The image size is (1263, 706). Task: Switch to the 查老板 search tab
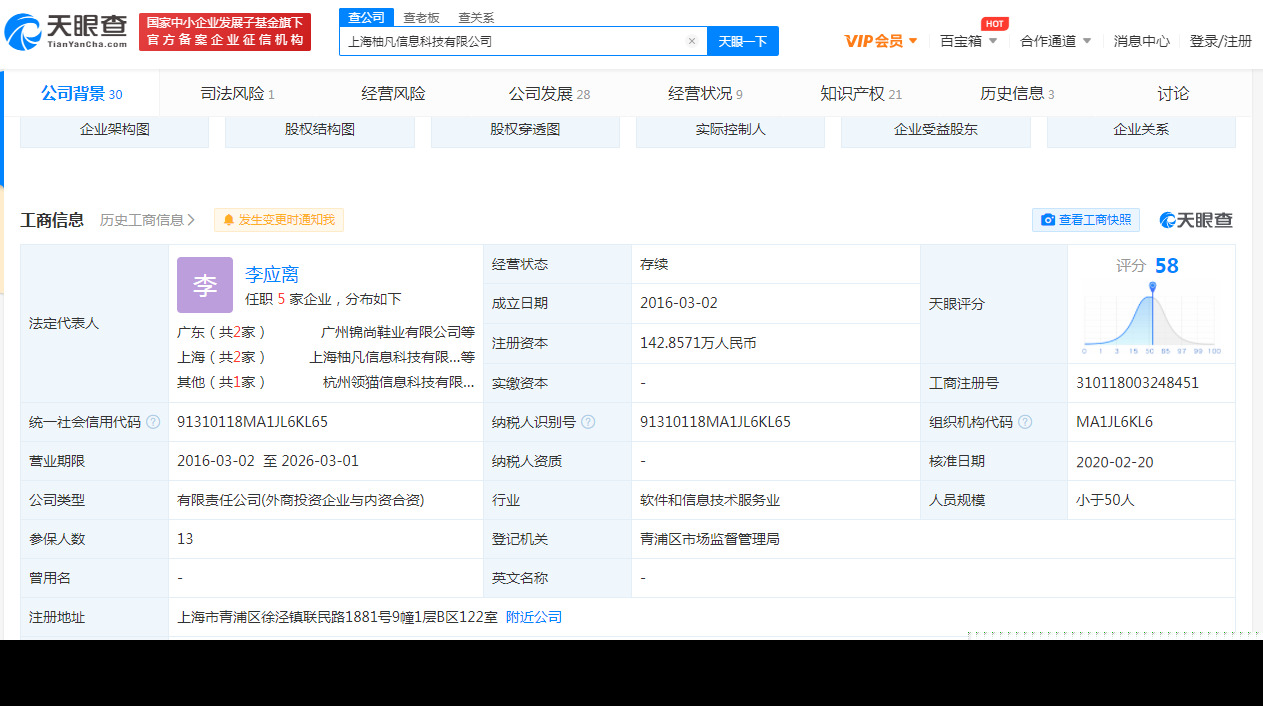421,17
